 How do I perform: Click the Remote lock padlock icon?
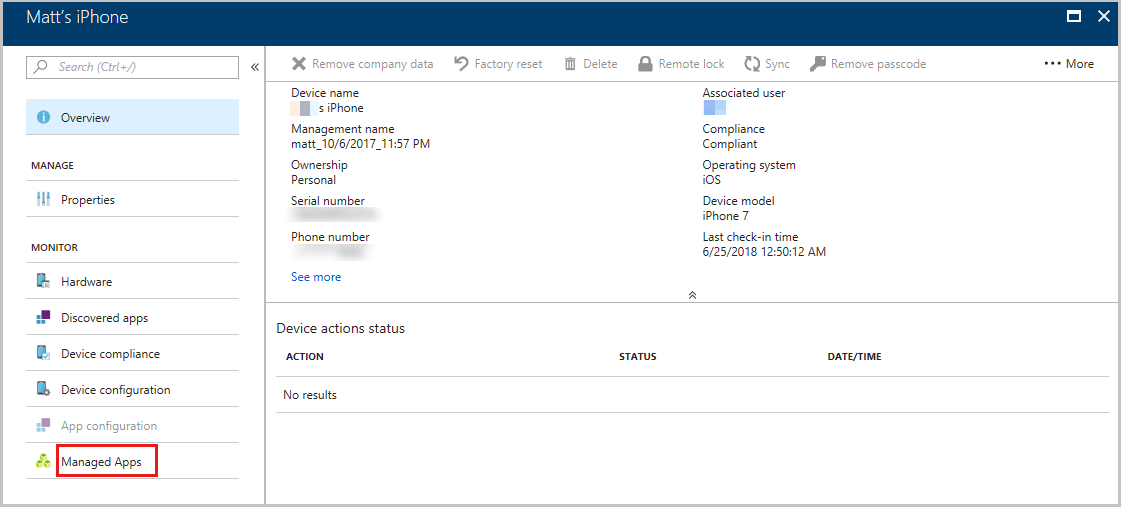(x=646, y=64)
